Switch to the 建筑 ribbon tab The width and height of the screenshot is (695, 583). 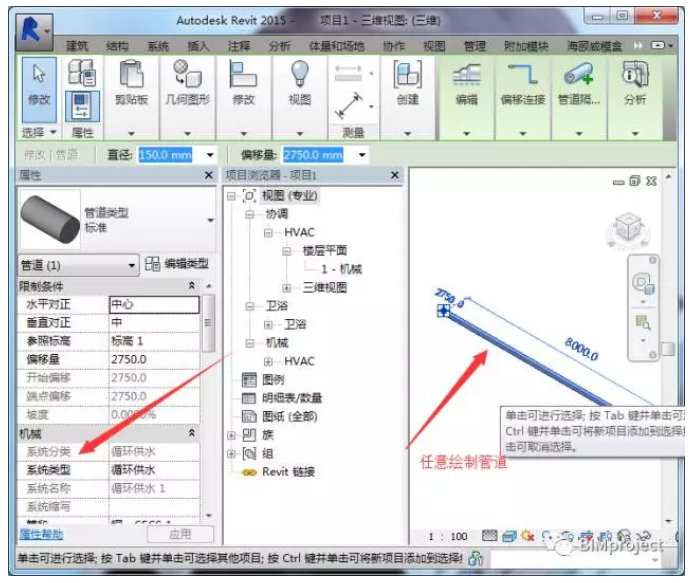point(77,46)
